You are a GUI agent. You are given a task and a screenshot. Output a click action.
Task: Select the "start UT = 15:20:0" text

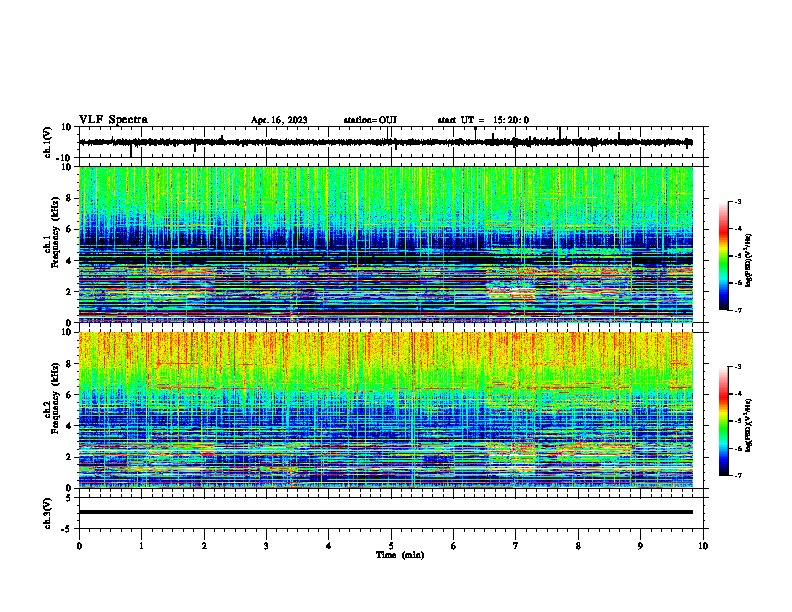point(483,120)
